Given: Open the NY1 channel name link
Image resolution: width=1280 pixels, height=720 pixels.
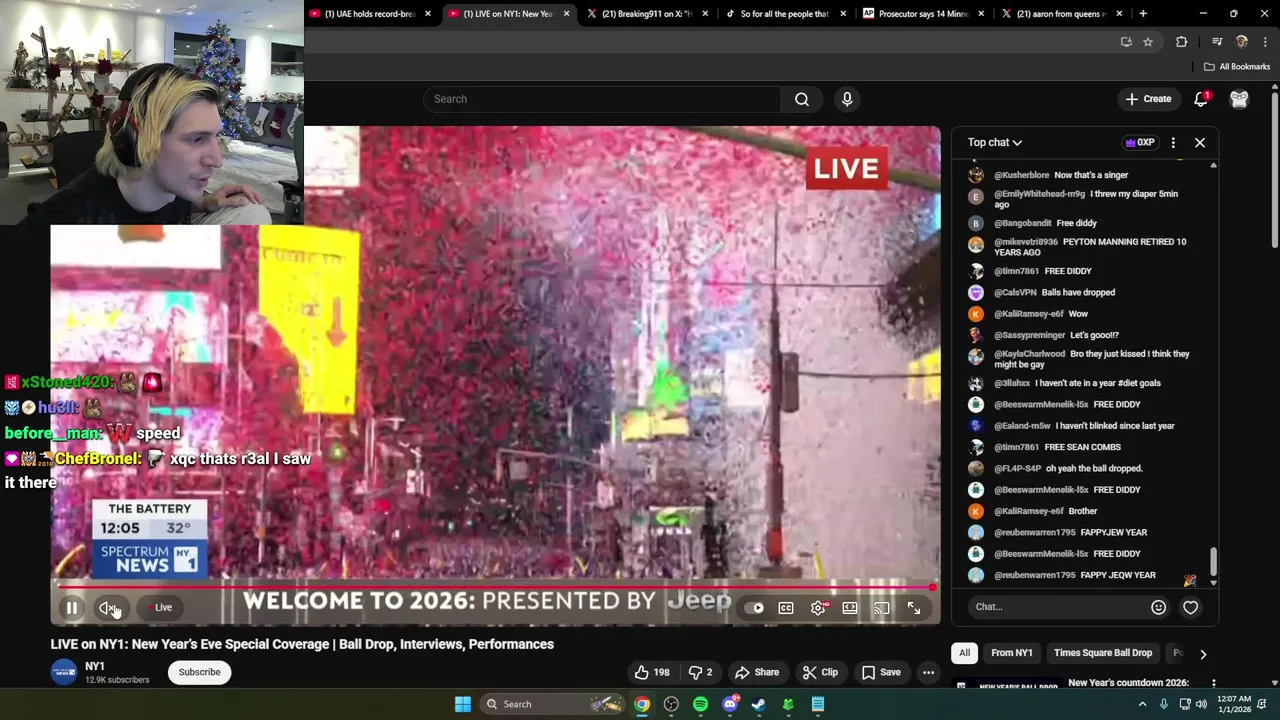Looking at the screenshot, I should click(95, 666).
